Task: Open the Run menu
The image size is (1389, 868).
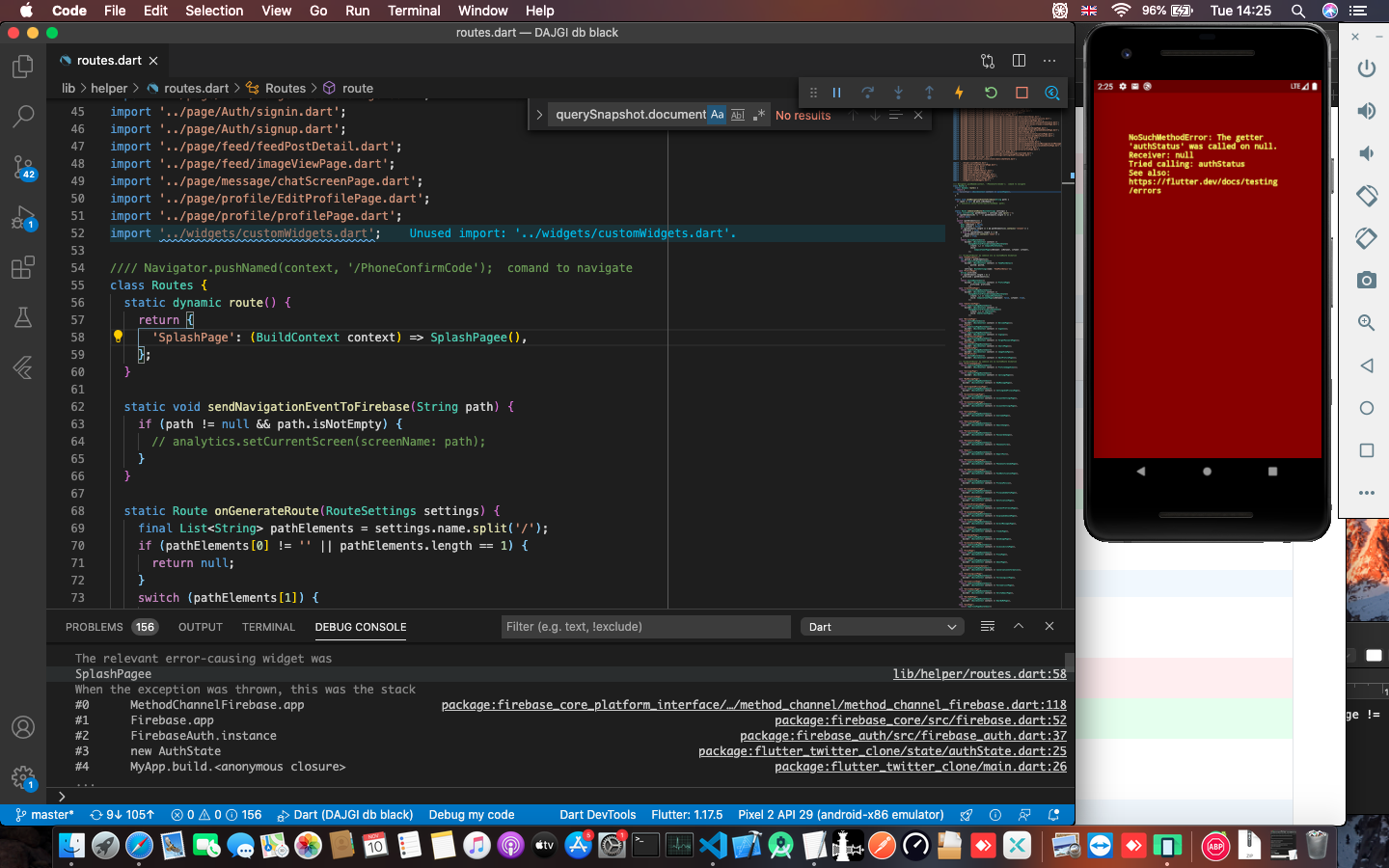Action: click(x=357, y=11)
